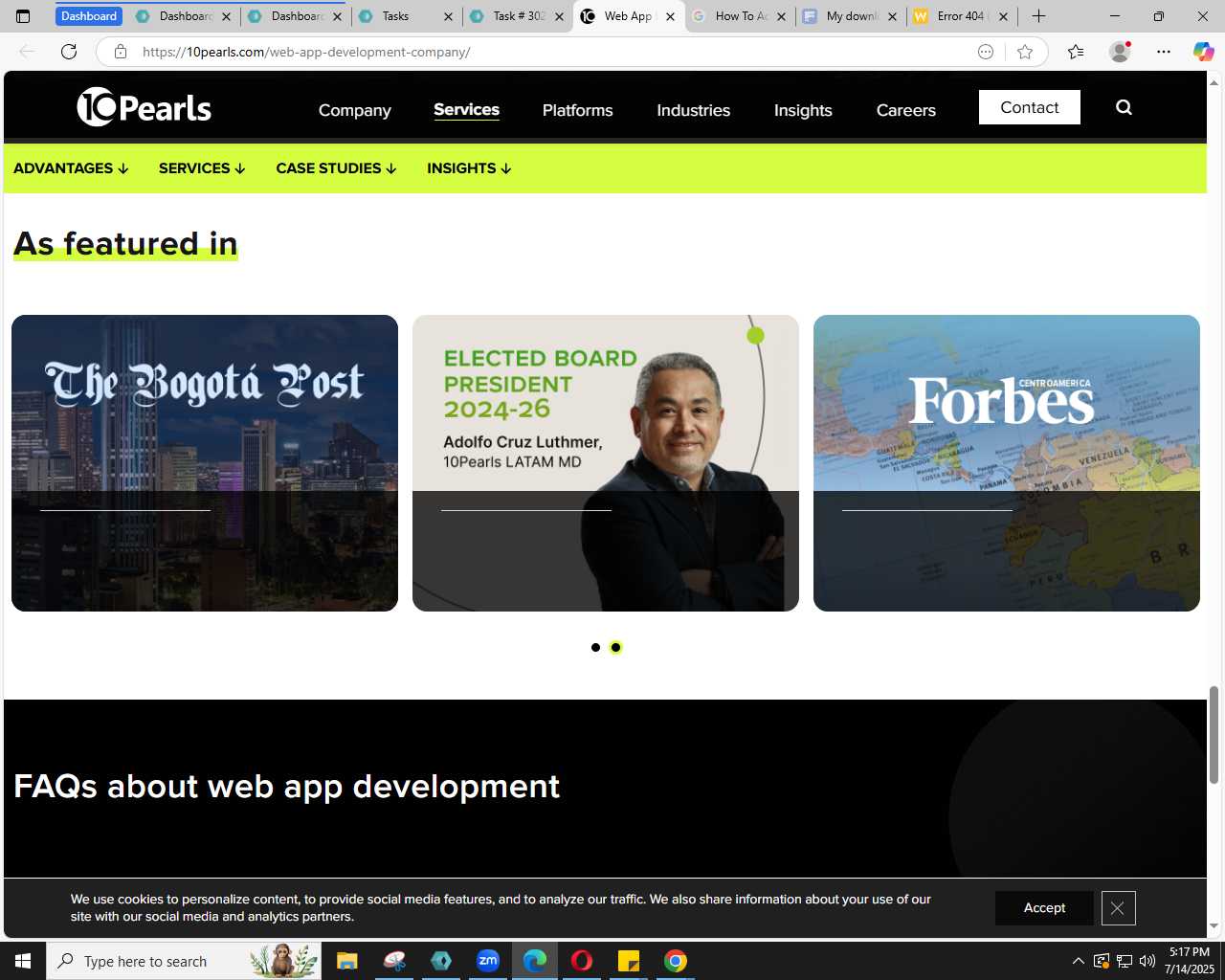Launch Copilot from the toolbar
Screen dimensions: 1225x980
pyautogui.click(x=1204, y=52)
